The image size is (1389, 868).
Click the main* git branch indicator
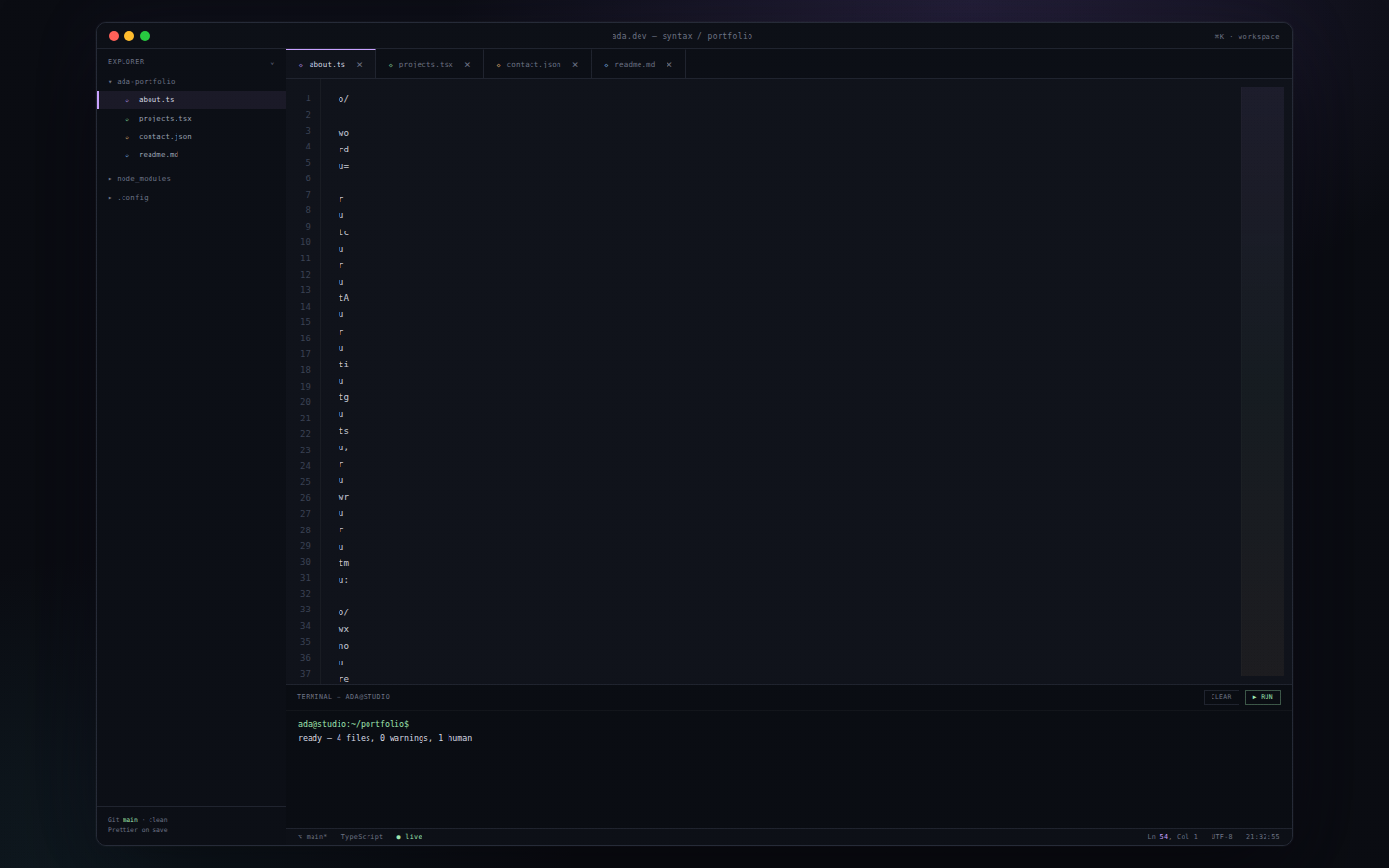click(x=313, y=837)
